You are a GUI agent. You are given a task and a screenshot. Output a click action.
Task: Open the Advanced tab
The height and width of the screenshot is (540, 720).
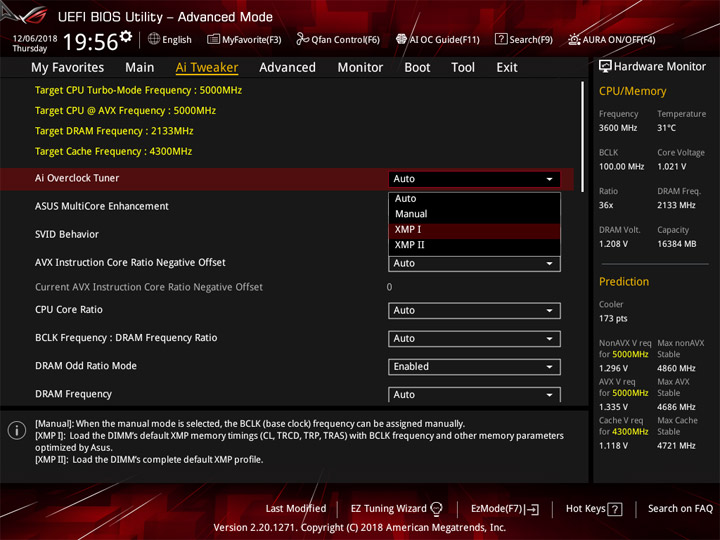pyautogui.click(x=287, y=68)
